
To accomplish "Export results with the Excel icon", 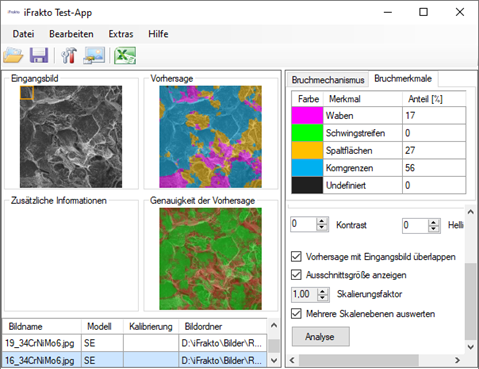I will coord(125,55).
